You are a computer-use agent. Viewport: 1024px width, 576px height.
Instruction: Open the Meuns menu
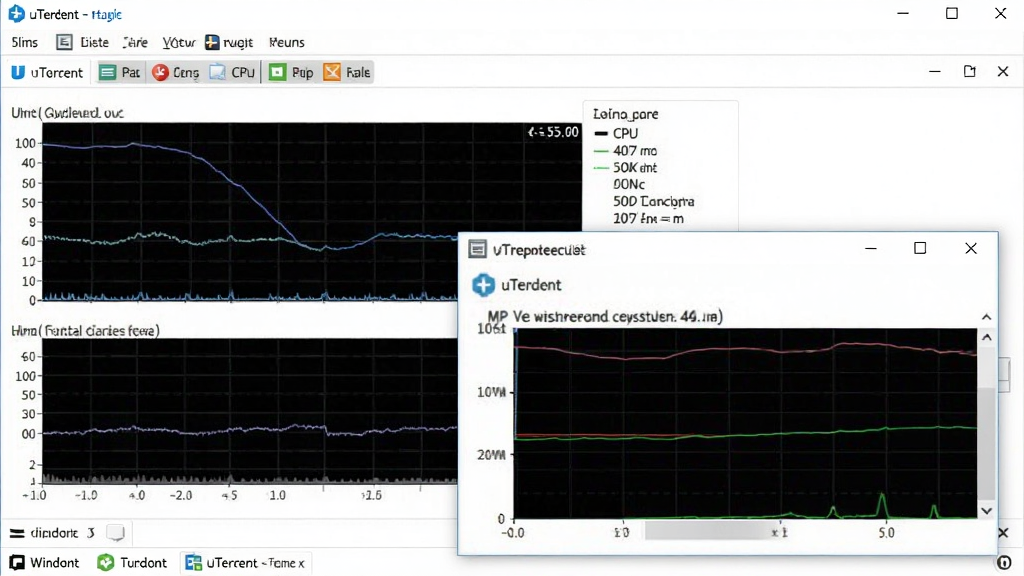[x=287, y=42]
